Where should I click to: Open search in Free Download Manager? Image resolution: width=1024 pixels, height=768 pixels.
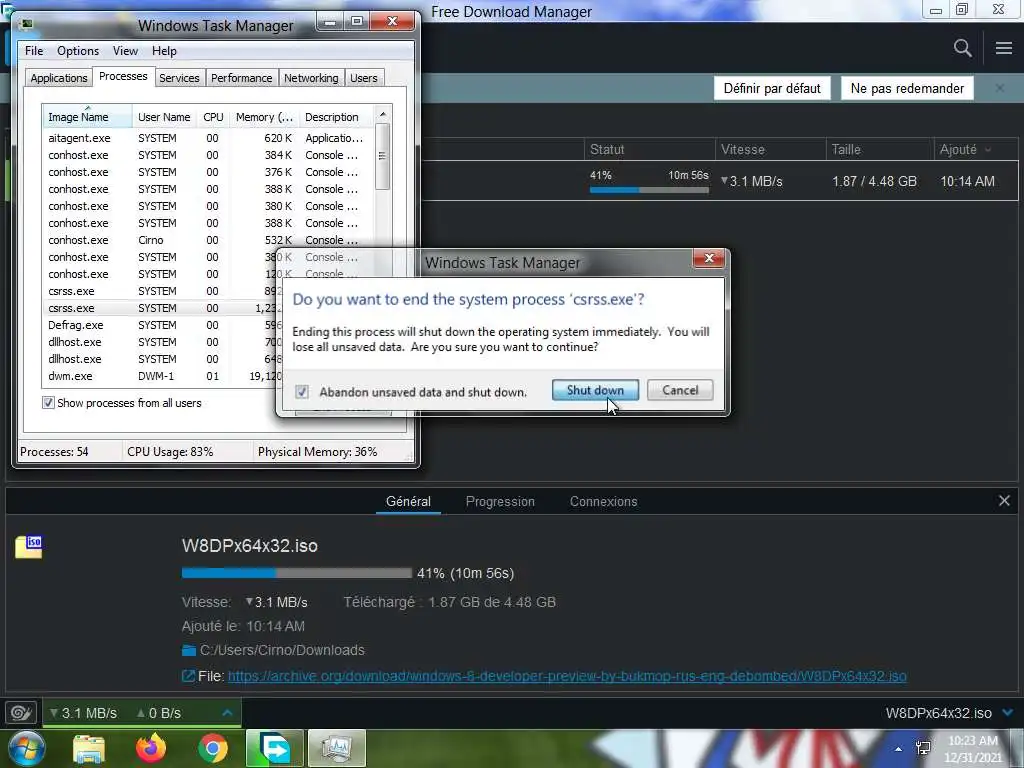point(962,48)
